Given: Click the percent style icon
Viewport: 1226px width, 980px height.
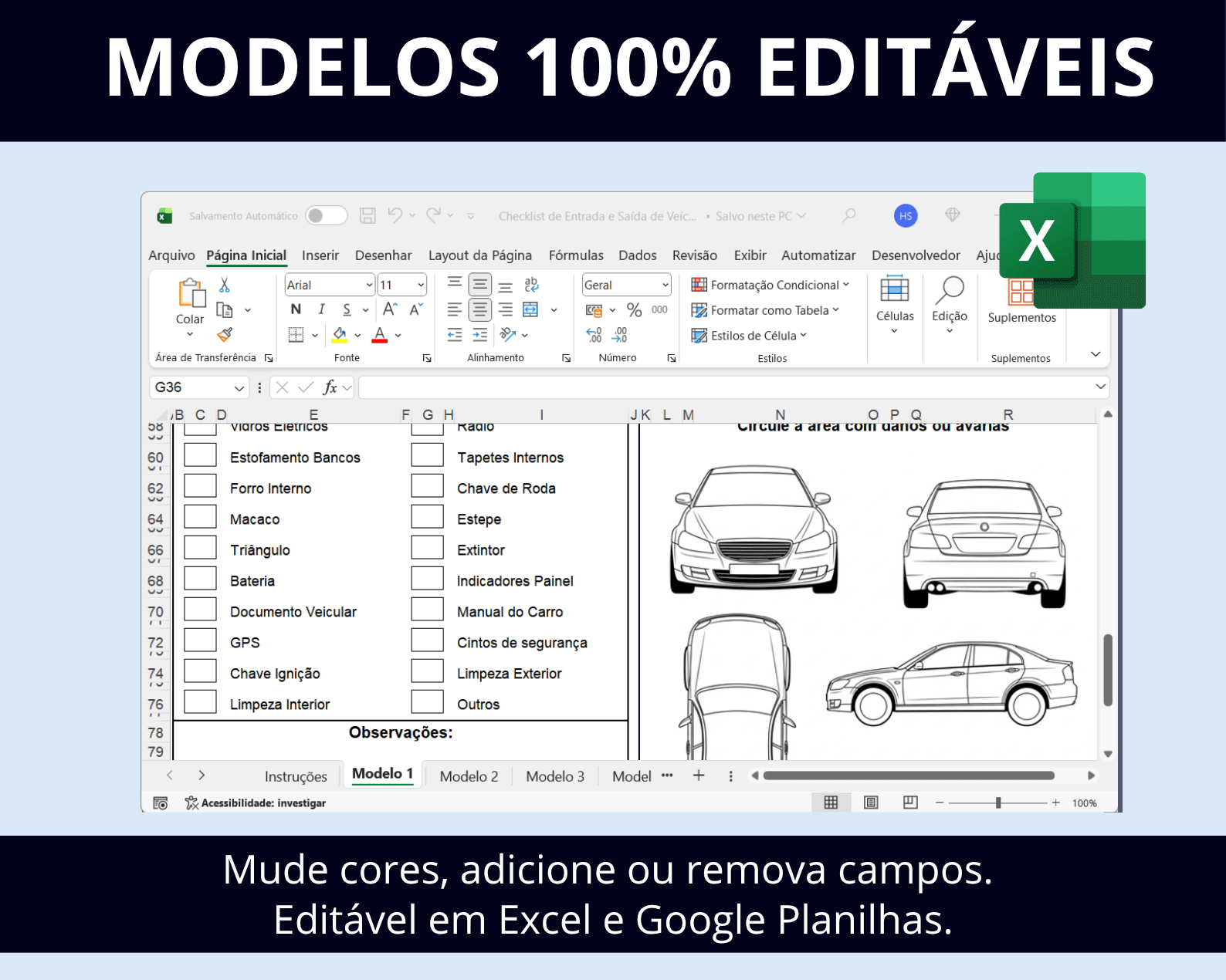Looking at the screenshot, I should point(634,310).
